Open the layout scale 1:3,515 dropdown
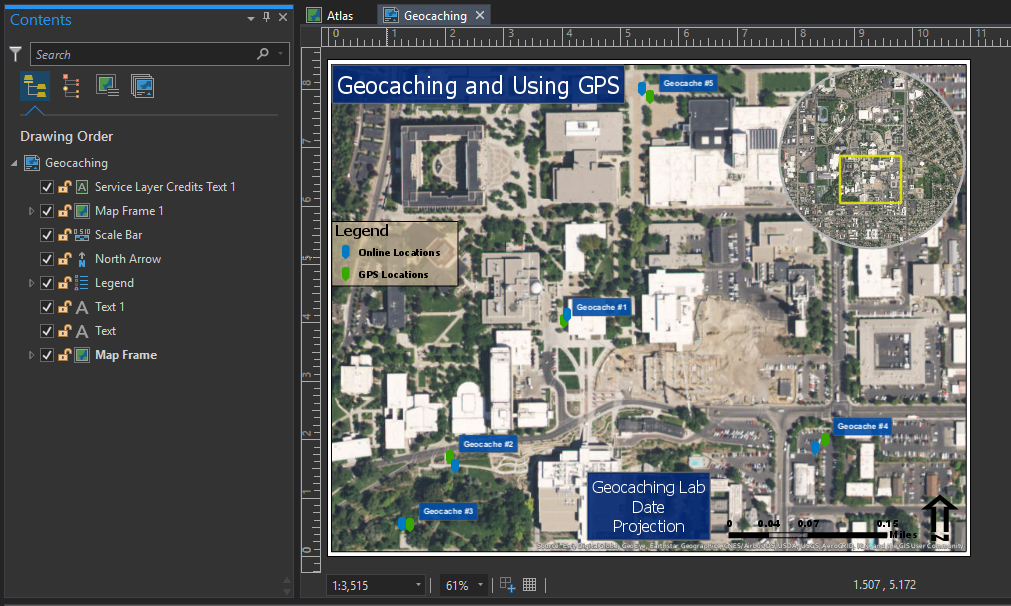The image size is (1011, 606). tap(417, 585)
